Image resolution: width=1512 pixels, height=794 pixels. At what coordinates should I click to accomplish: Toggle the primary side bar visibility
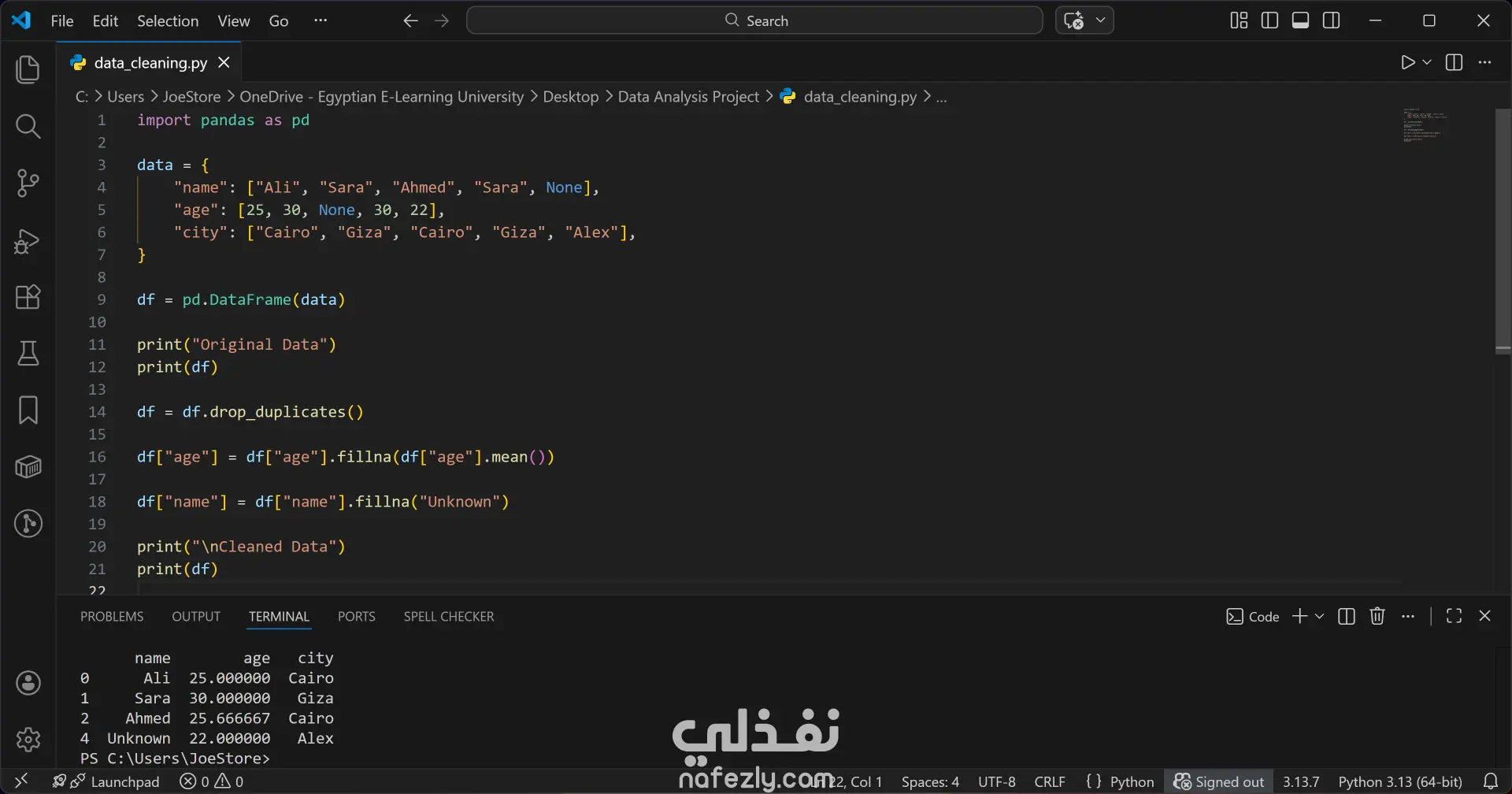(1269, 20)
